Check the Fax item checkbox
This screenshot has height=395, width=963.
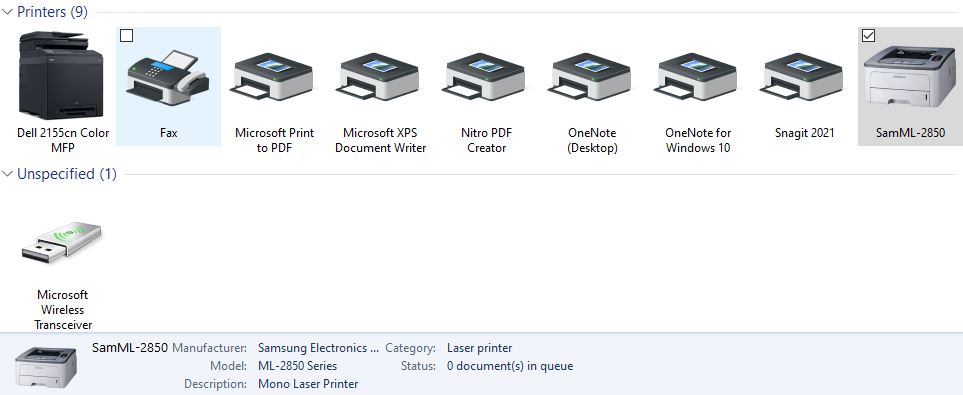tap(127, 36)
